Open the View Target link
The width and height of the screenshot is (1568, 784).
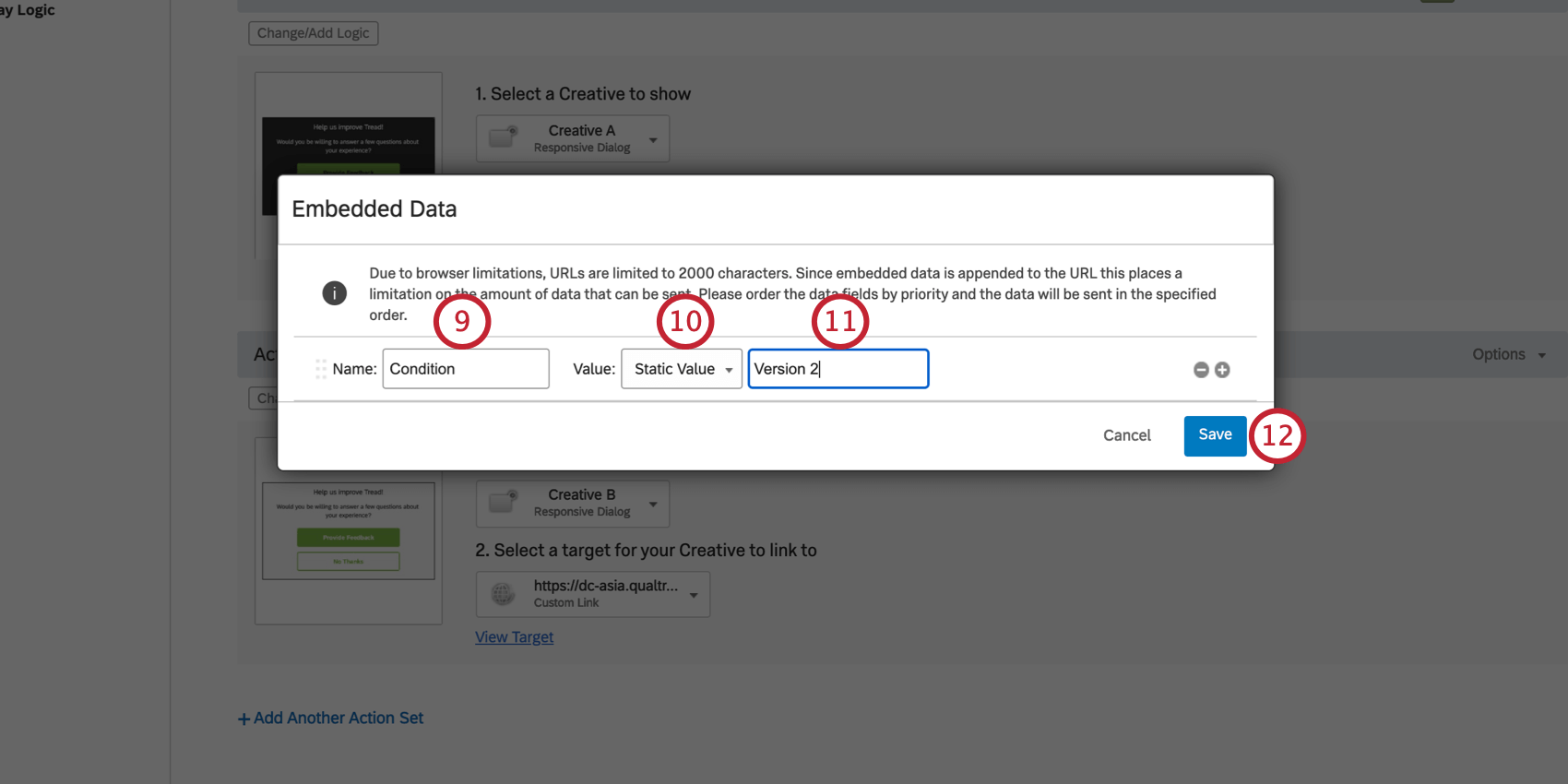click(514, 637)
